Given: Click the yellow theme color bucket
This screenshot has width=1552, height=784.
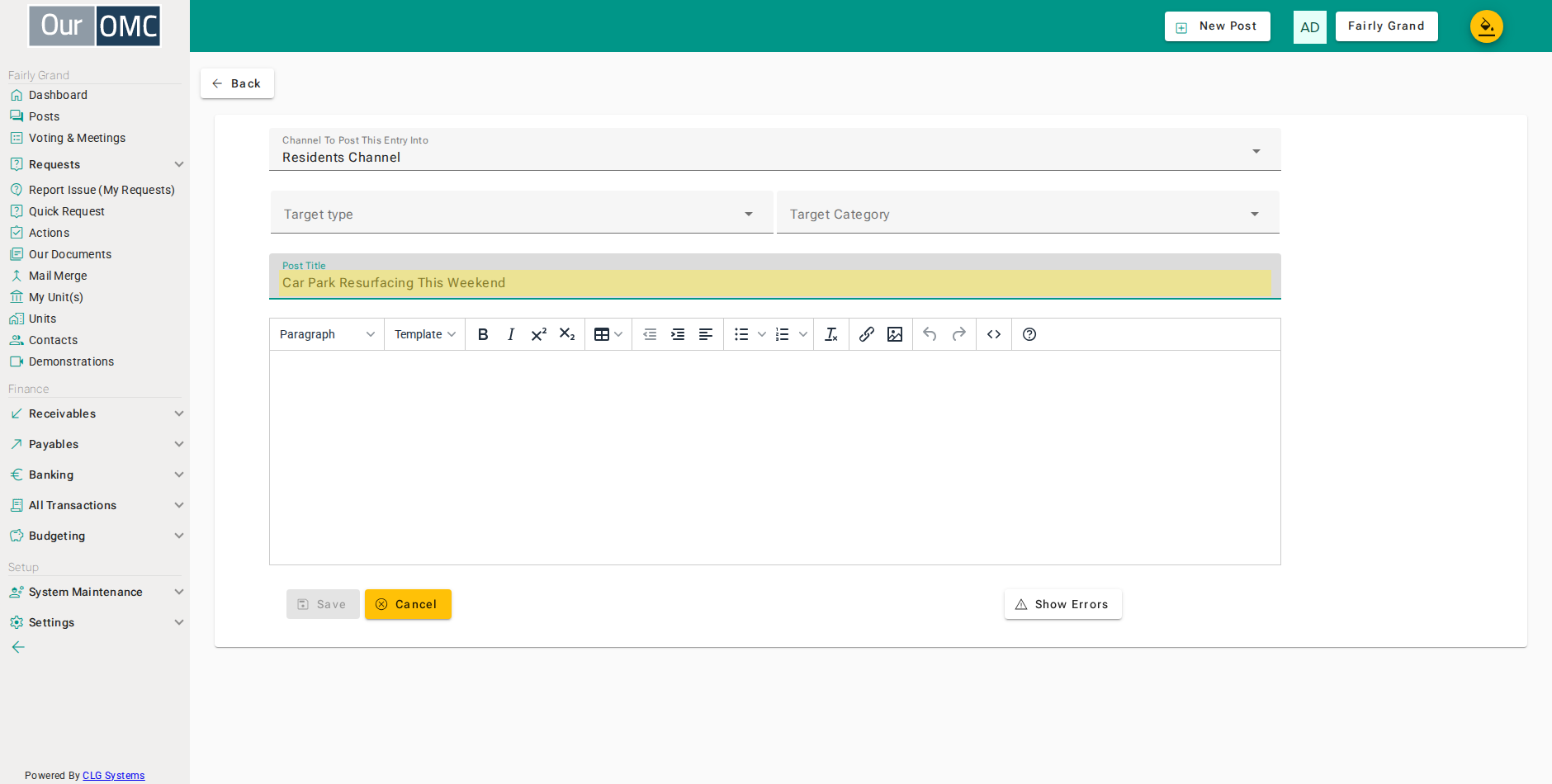Looking at the screenshot, I should click(1487, 26).
